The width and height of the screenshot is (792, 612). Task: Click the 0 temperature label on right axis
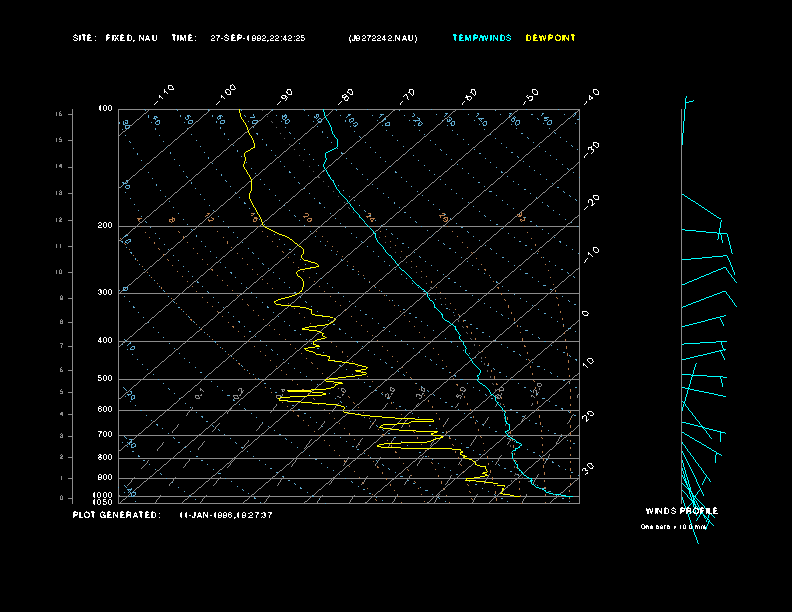[586, 314]
